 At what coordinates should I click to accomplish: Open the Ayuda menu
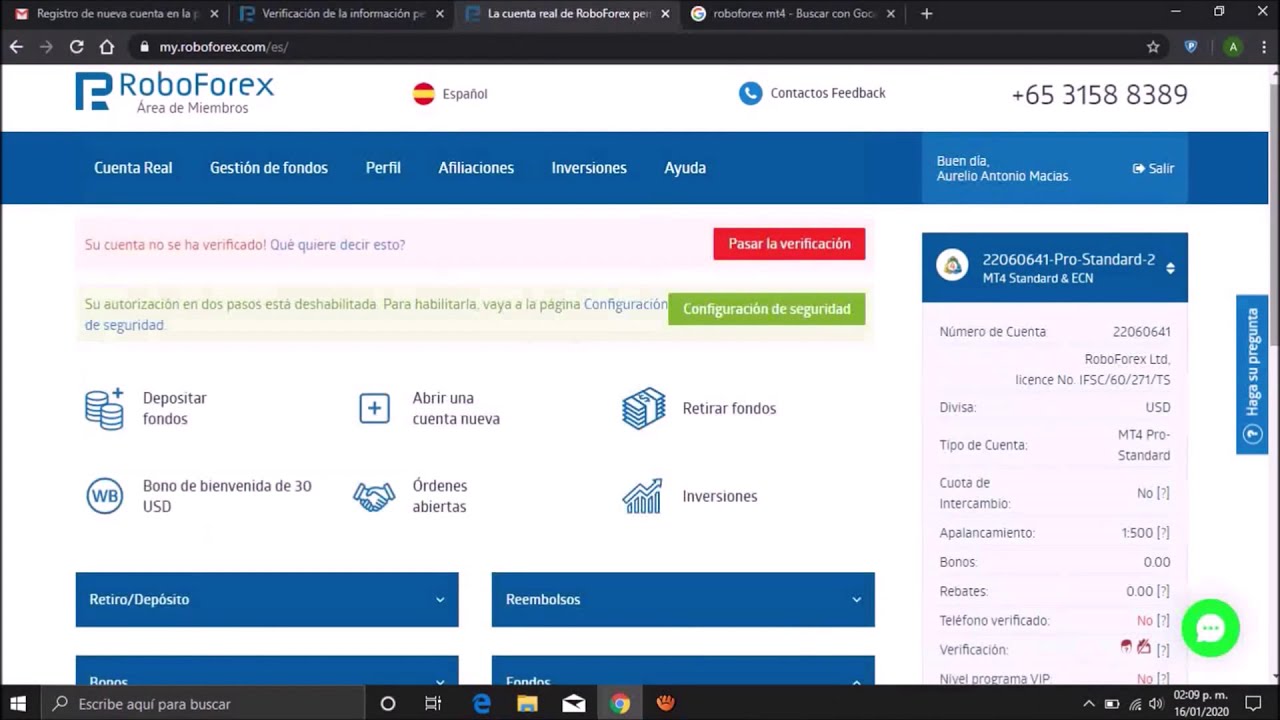[x=685, y=168]
